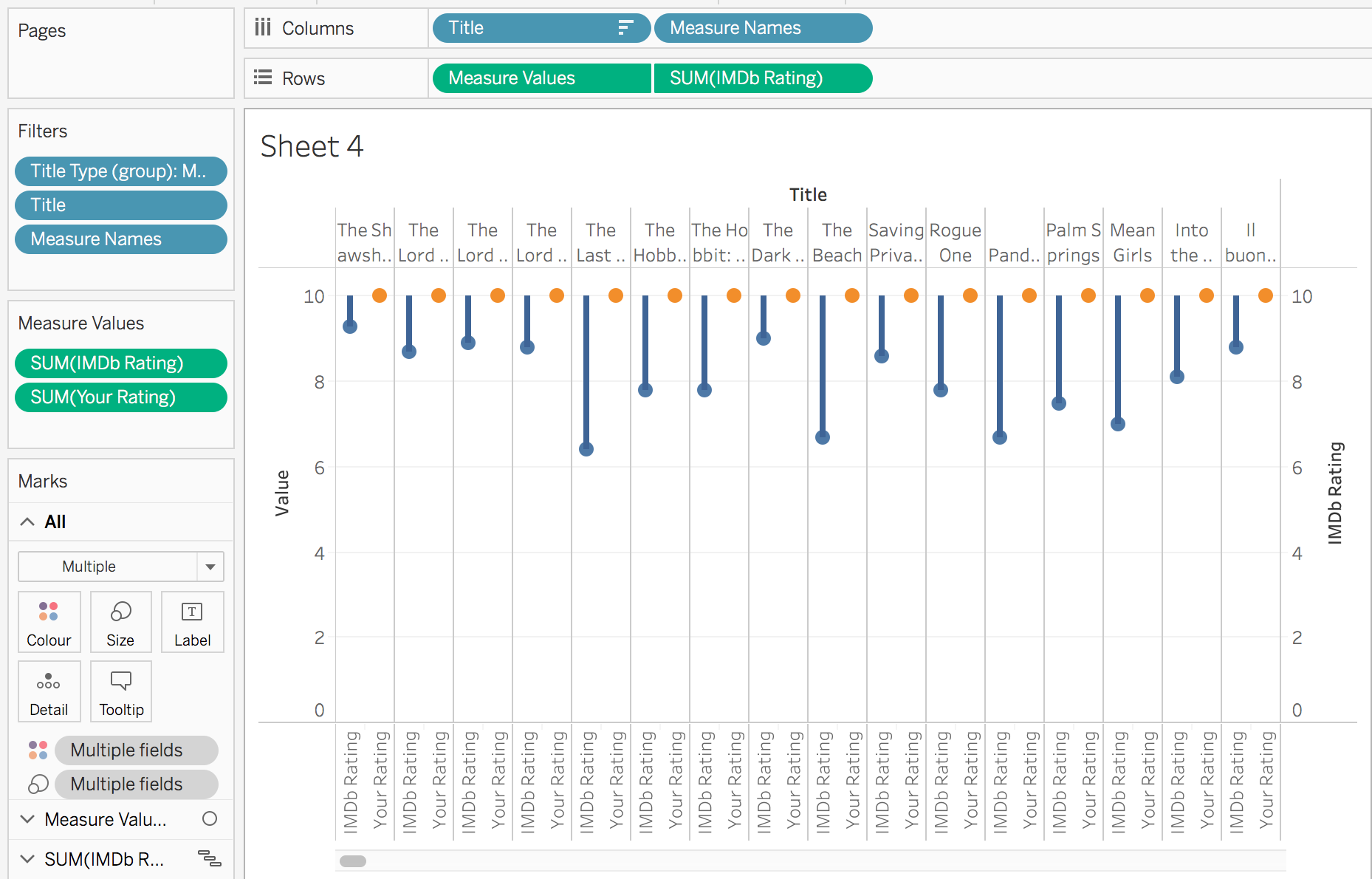The image size is (1372, 879).
Task: Click the Label icon in the Marks card
Action: pos(192,622)
